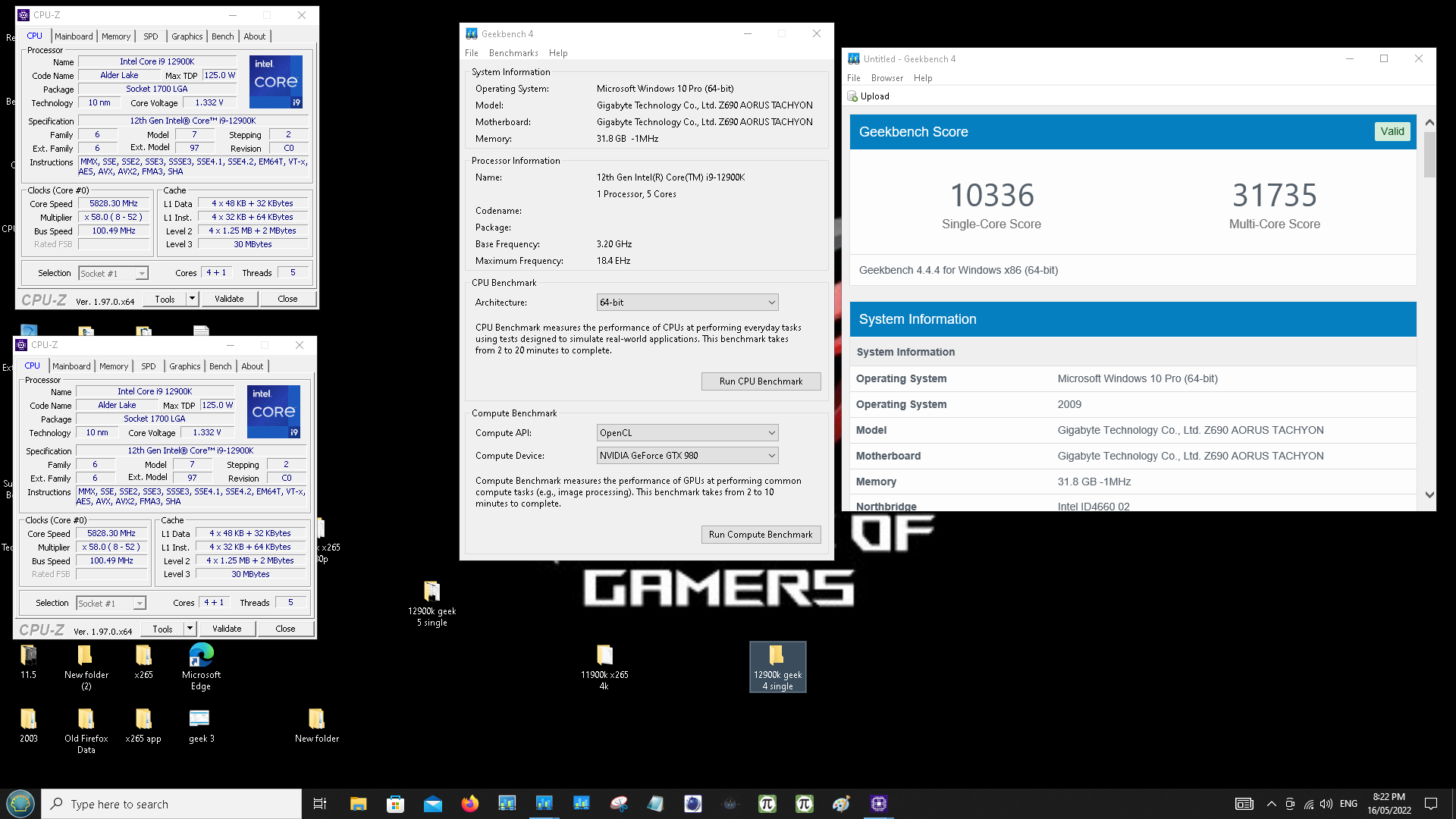Select the 'x265' desktop folder

tap(143, 662)
